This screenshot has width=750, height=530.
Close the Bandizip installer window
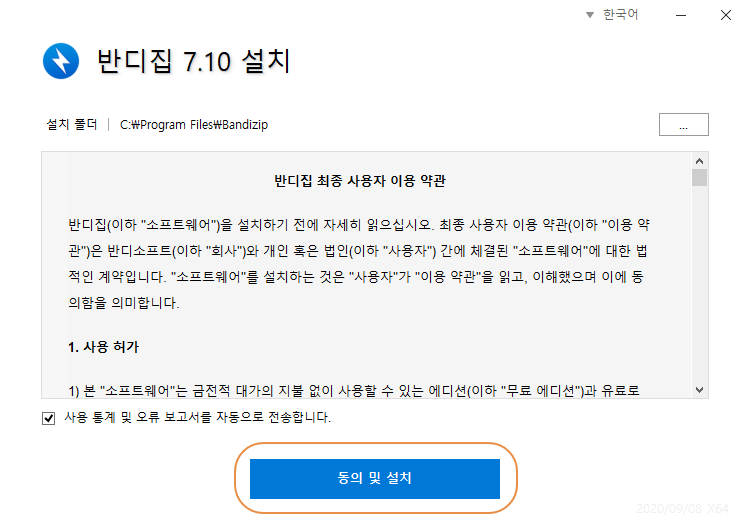tap(726, 15)
